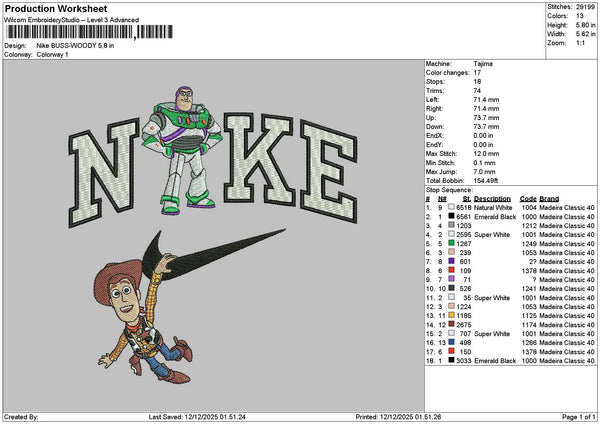Click the Created By label in the footer
600x424 pixels.
21,417
